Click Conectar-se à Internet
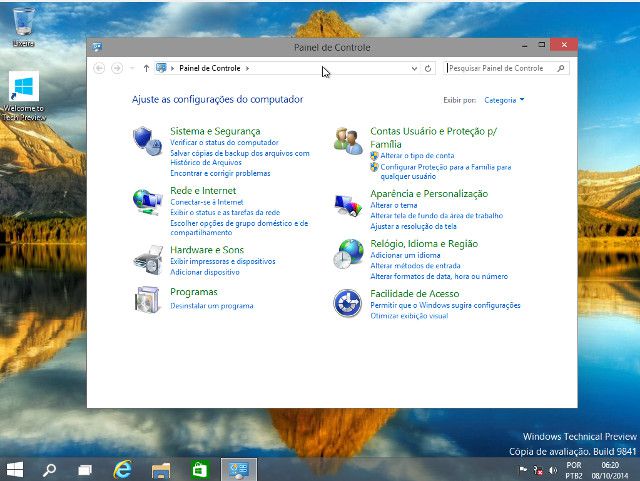640x481 pixels. click(207, 202)
